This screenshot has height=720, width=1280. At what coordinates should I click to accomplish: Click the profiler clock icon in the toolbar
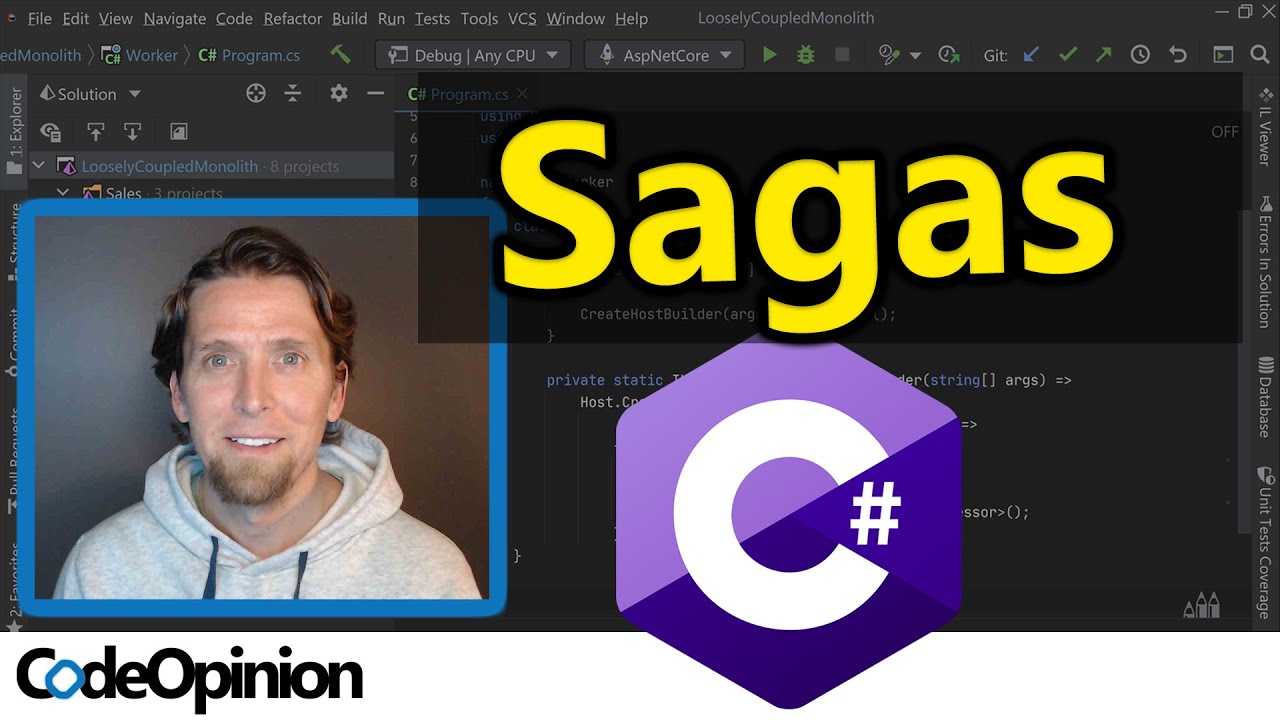[889, 55]
